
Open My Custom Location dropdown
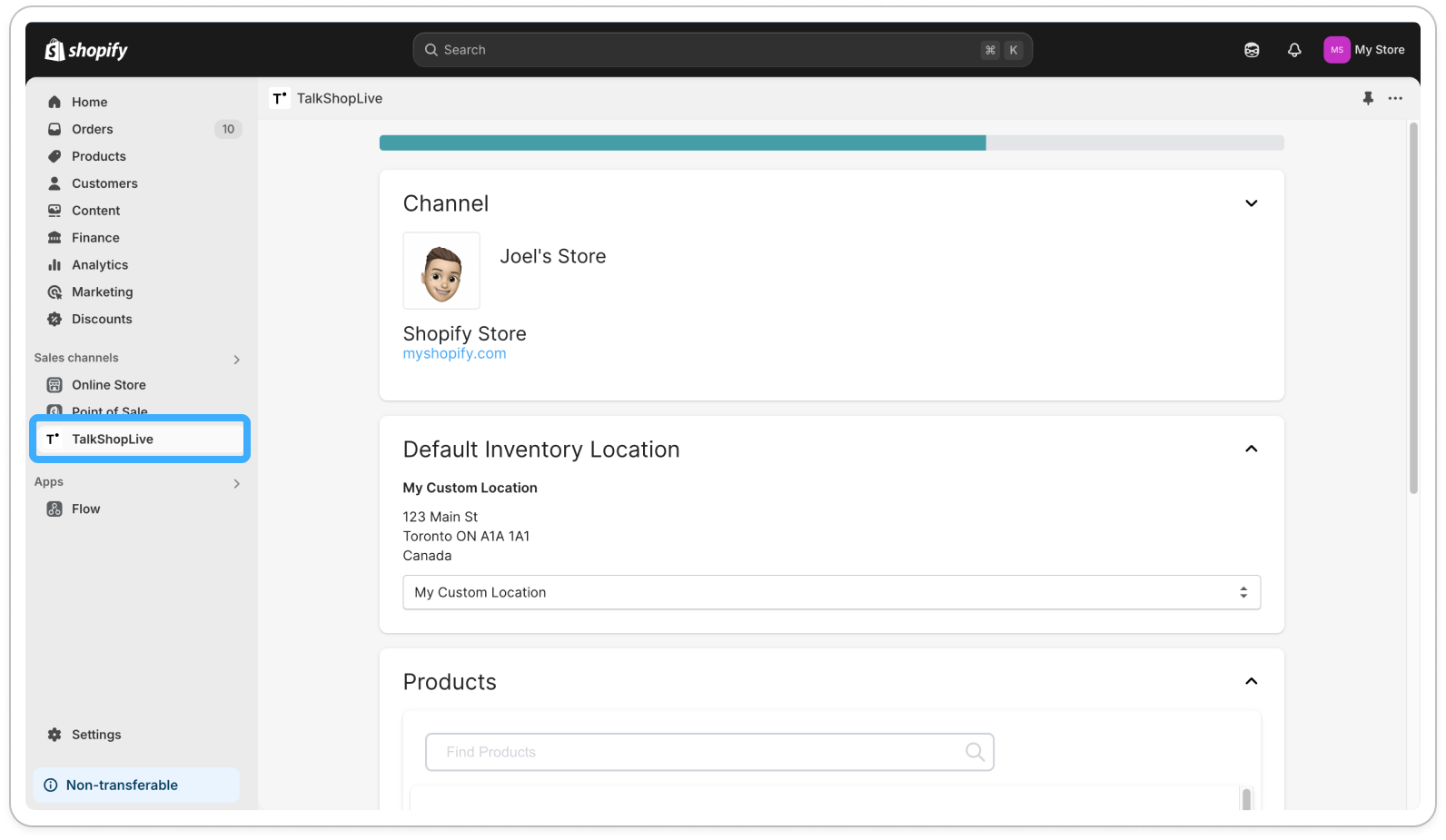tap(831, 592)
